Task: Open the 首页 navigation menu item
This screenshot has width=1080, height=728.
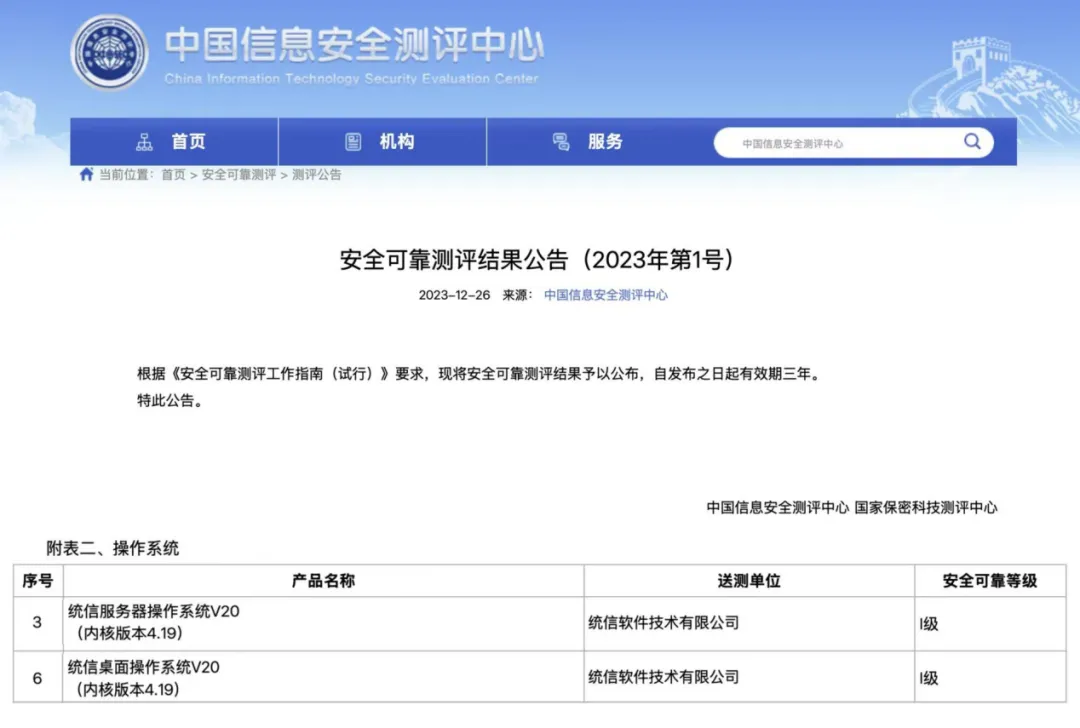Action: click(174, 142)
